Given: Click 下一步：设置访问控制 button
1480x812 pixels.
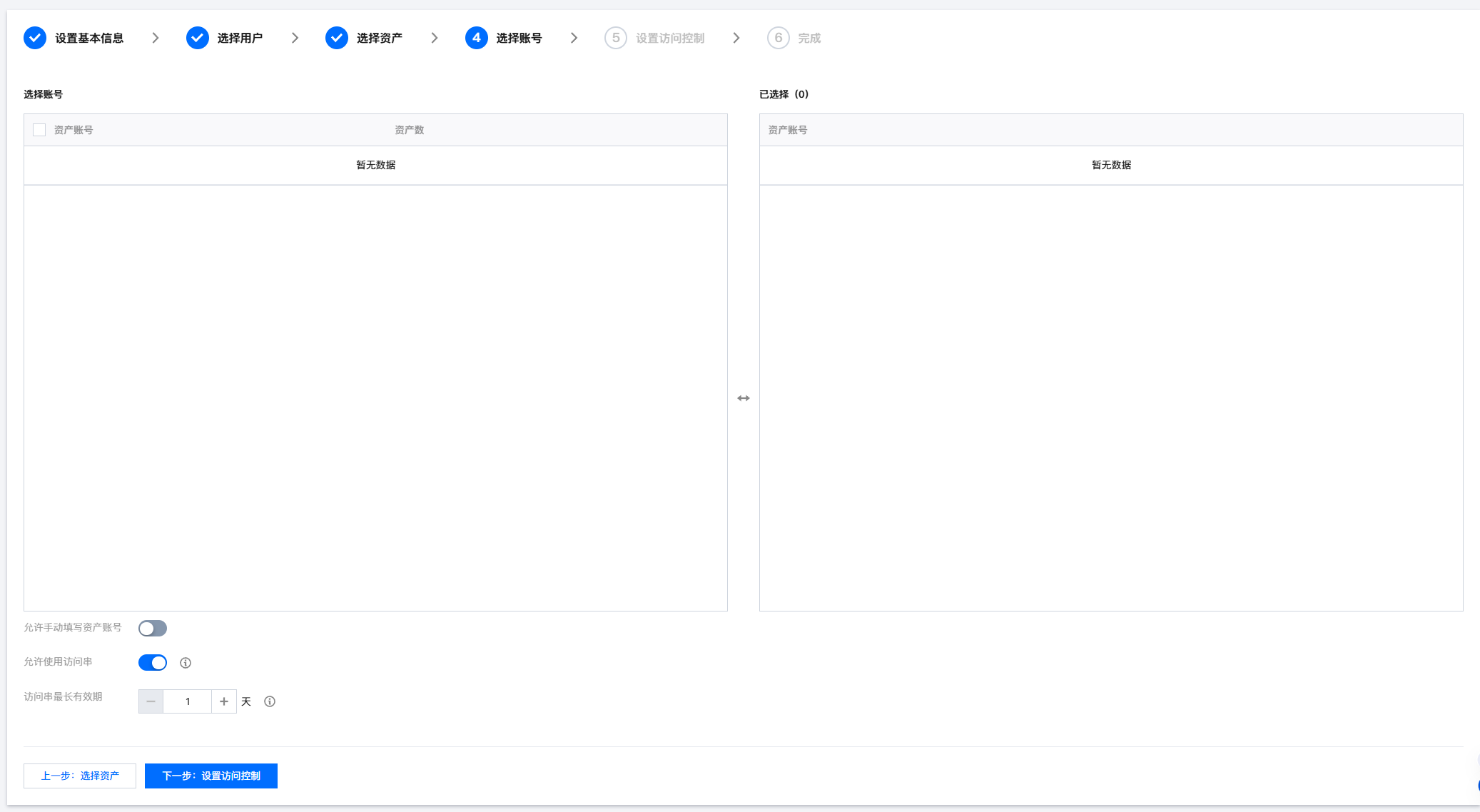Looking at the screenshot, I should pos(211,776).
